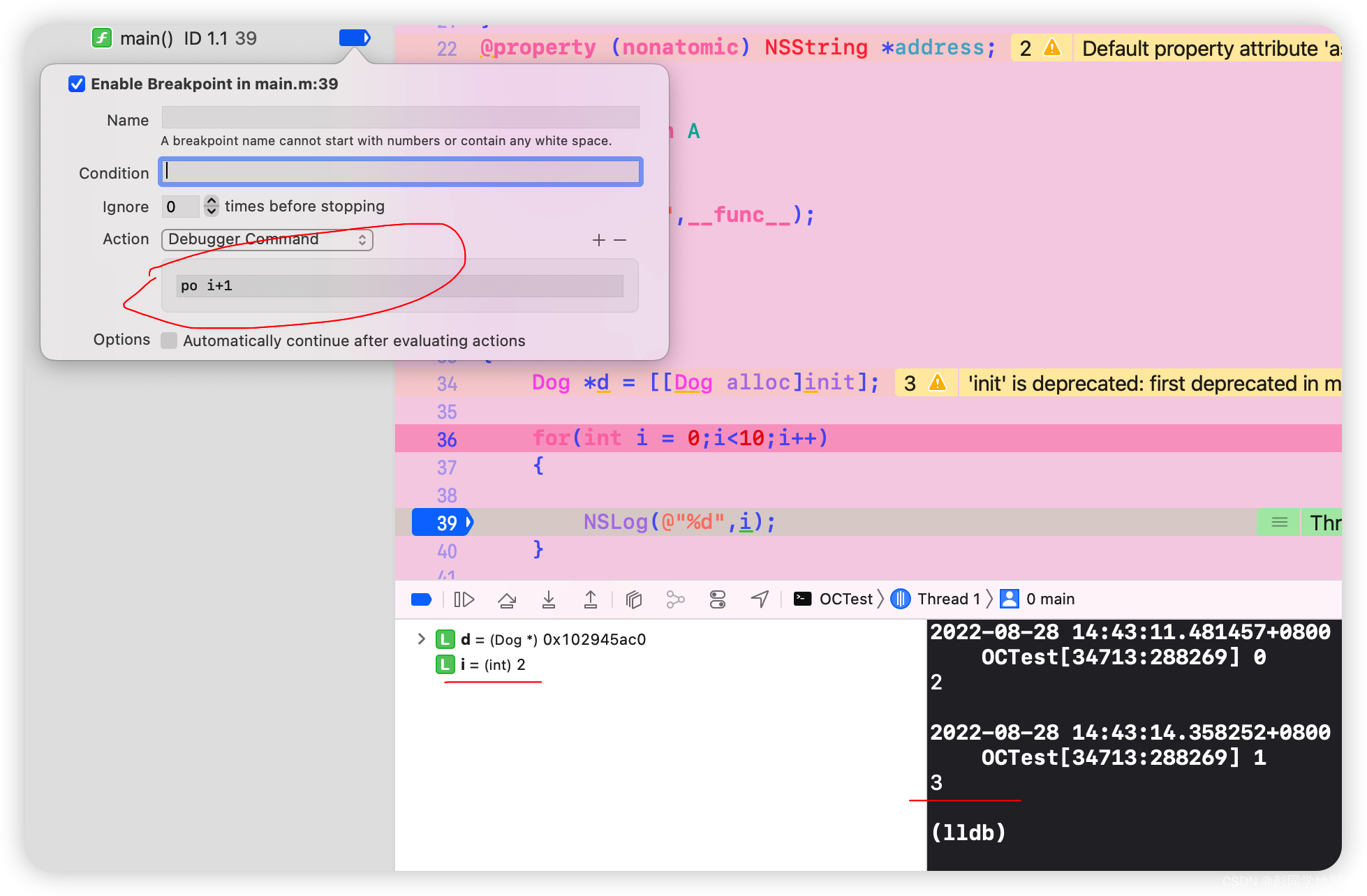Toggle Enable Breakpoint in main.m:39 checkbox

pyautogui.click(x=76, y=83)
